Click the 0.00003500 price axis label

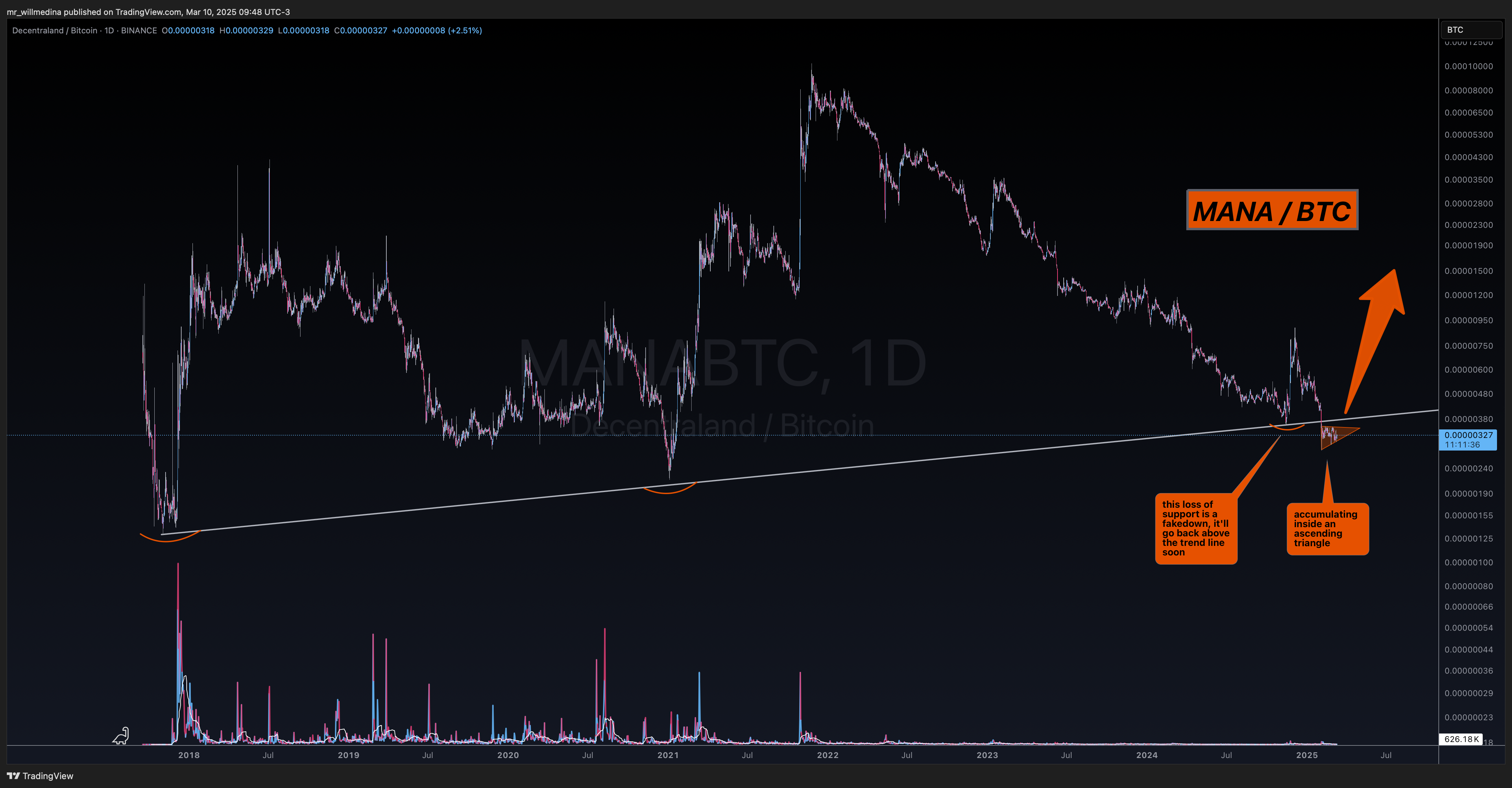click(1469, 179)
